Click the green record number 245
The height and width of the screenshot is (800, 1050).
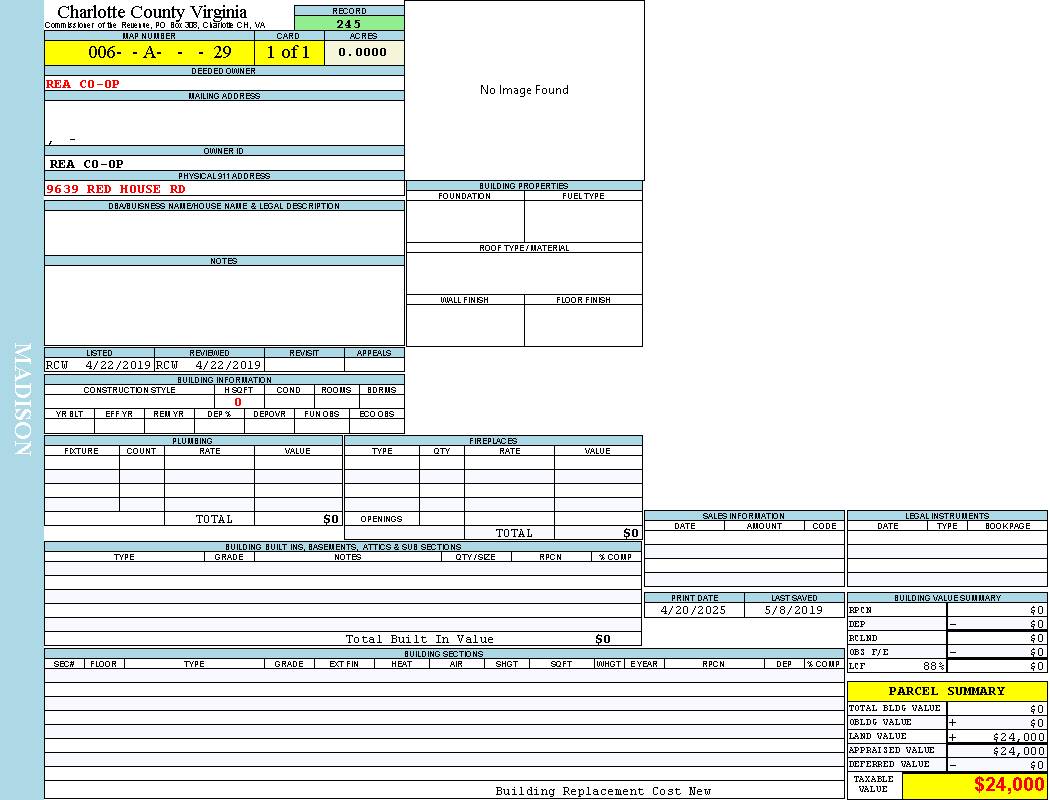[349, 24]
